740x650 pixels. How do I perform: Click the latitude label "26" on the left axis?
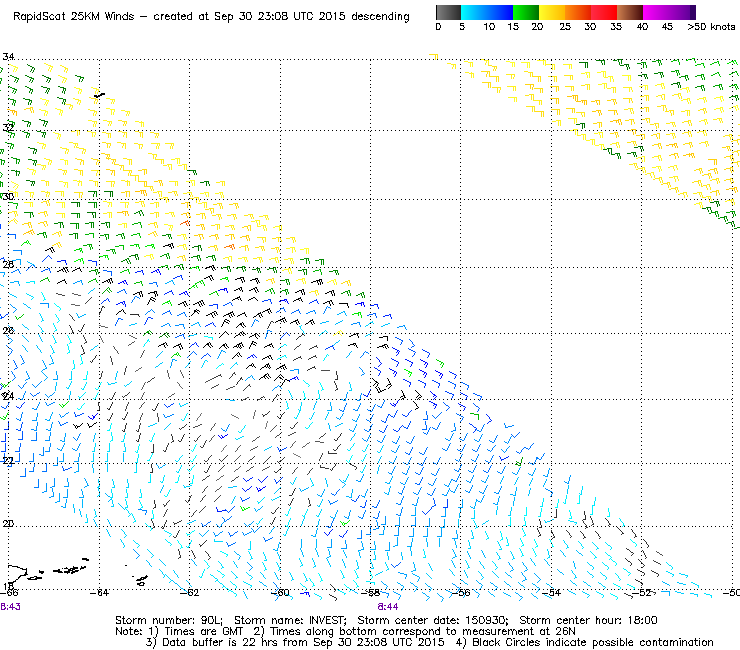(x=8, y=330)
